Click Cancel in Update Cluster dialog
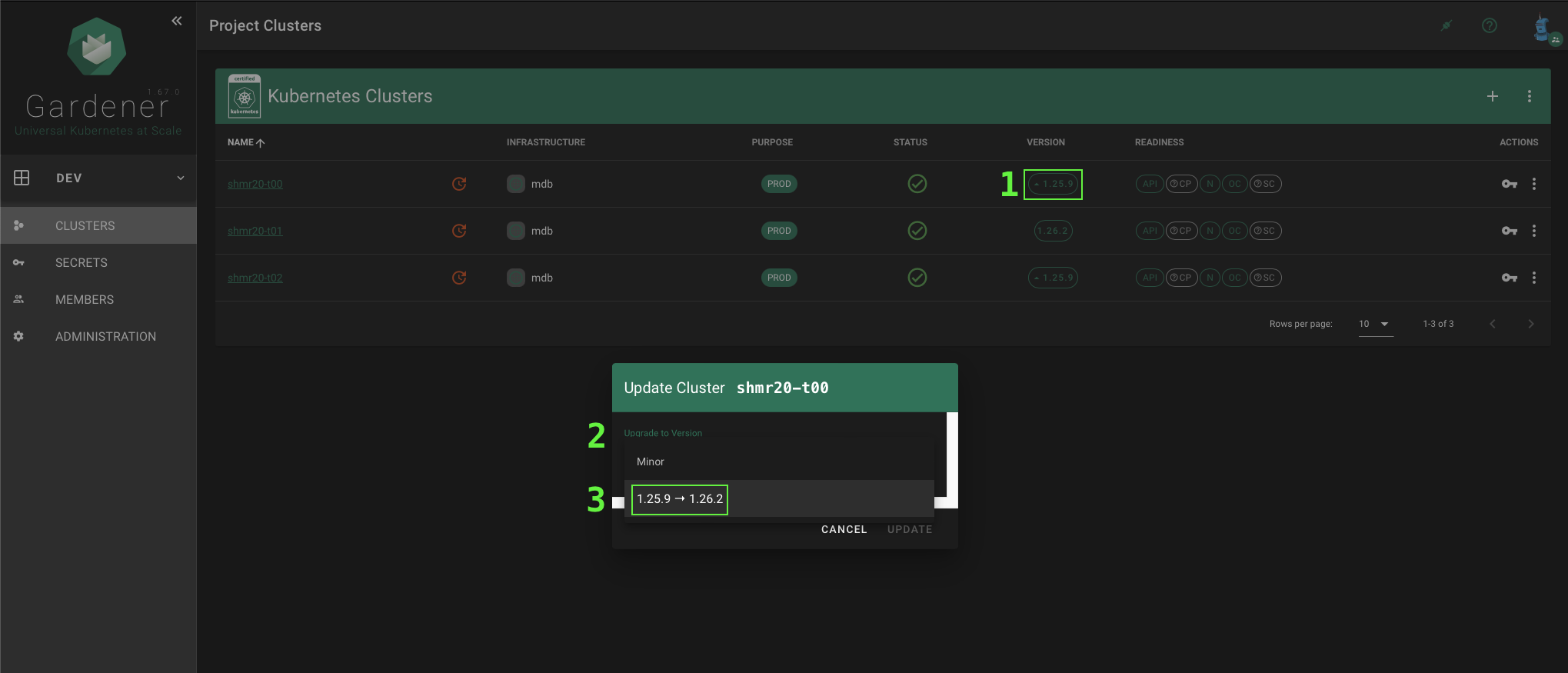1568x673 pixels. [x=844, y=529]
